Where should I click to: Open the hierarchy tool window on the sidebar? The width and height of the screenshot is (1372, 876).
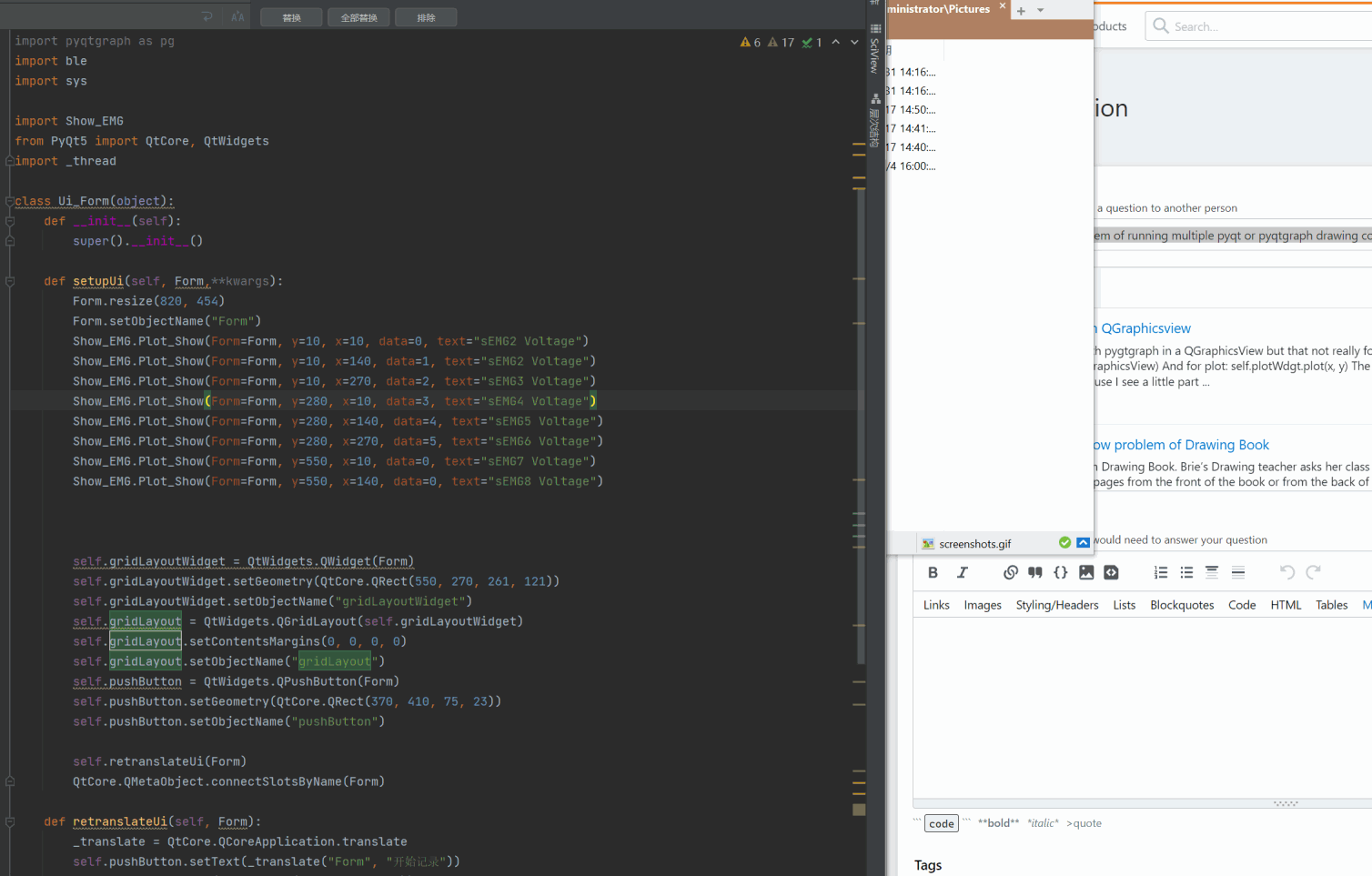(x=874, y=120)
